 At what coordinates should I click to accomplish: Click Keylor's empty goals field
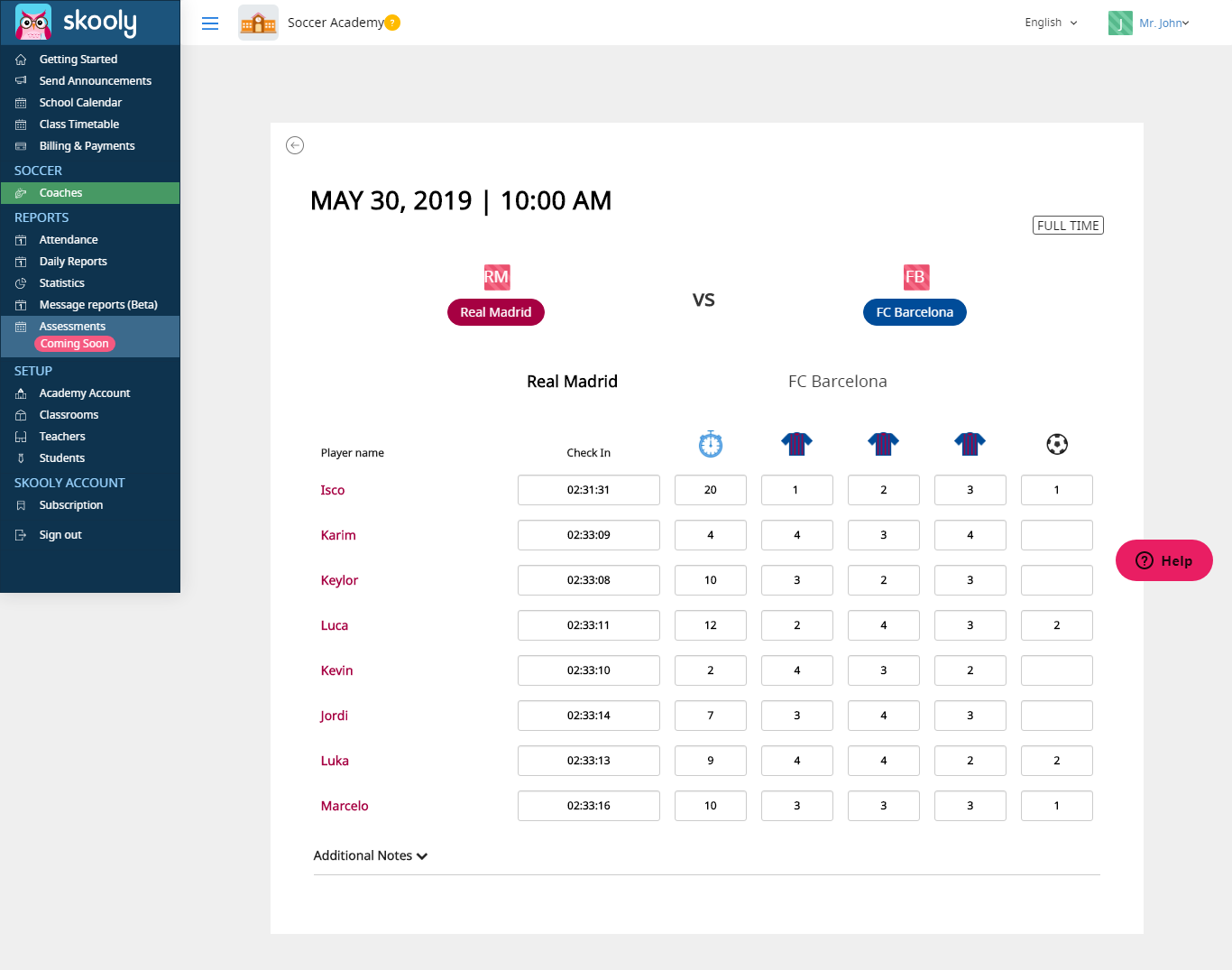[1057, 580]
